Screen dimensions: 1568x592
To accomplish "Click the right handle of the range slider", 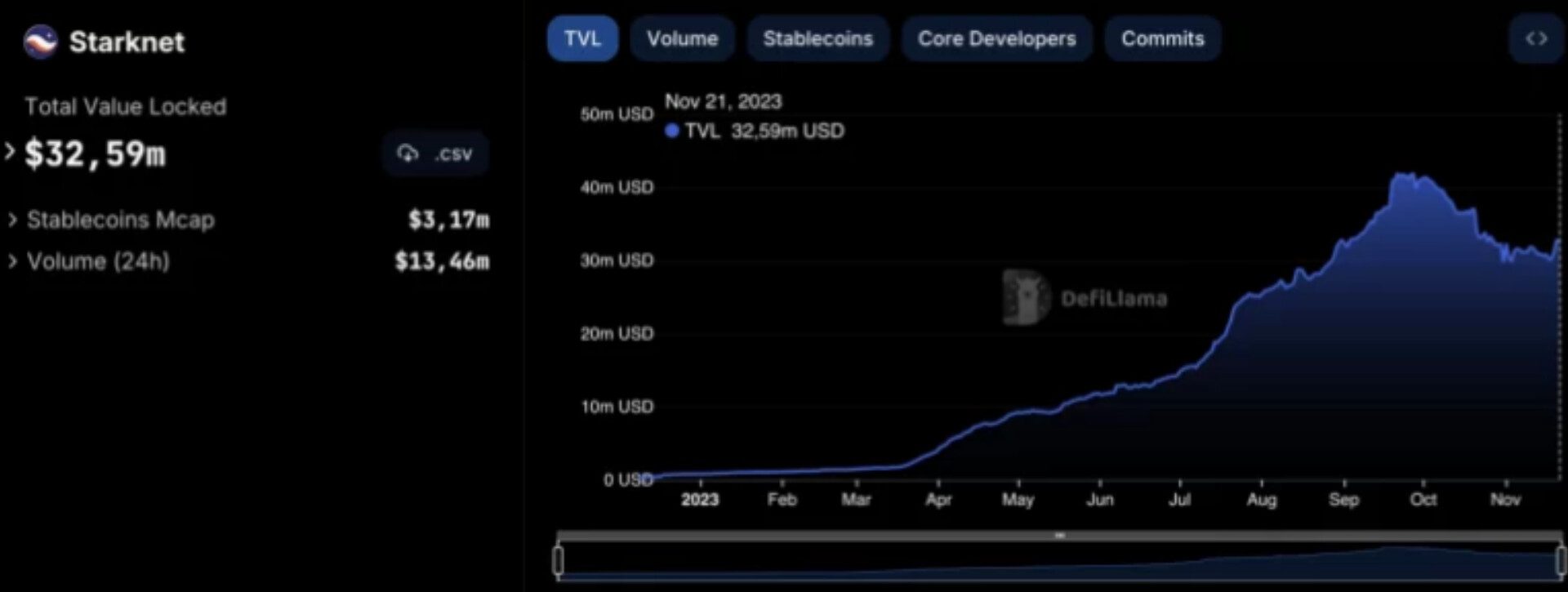I will pyautogui.click(x=1561, y=560).
